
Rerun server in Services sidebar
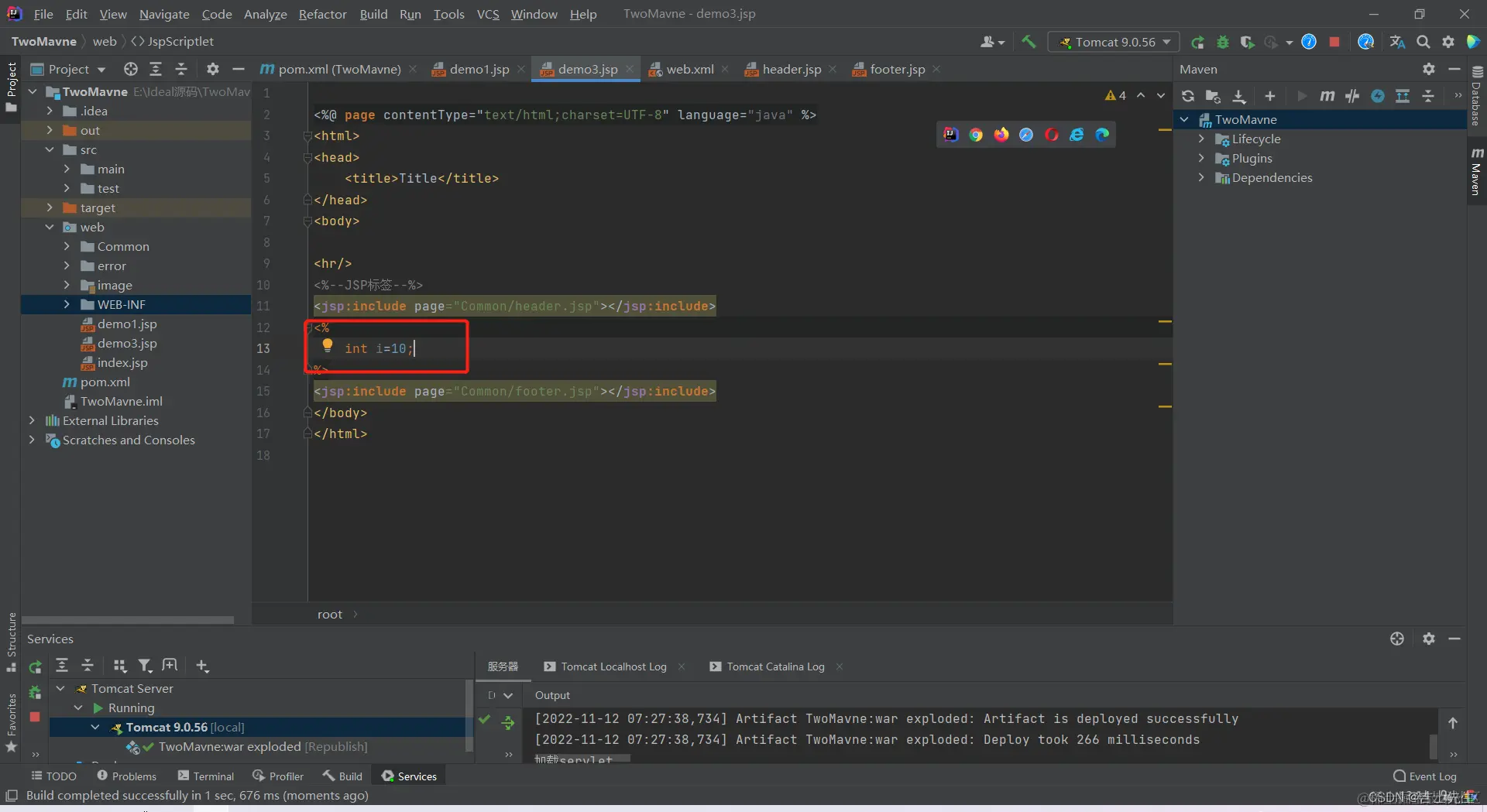(x=35, y=666)
